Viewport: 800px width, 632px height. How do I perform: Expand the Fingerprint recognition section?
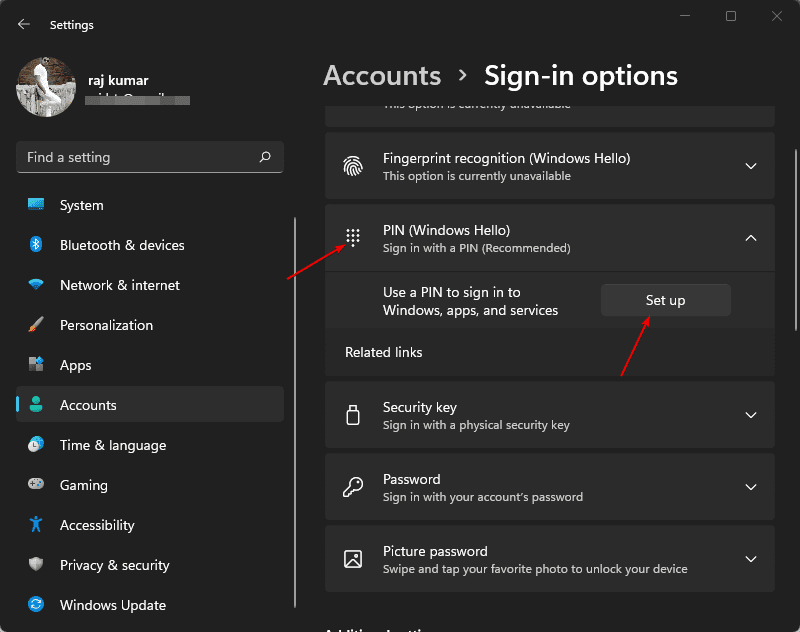[x=751, y=165]
